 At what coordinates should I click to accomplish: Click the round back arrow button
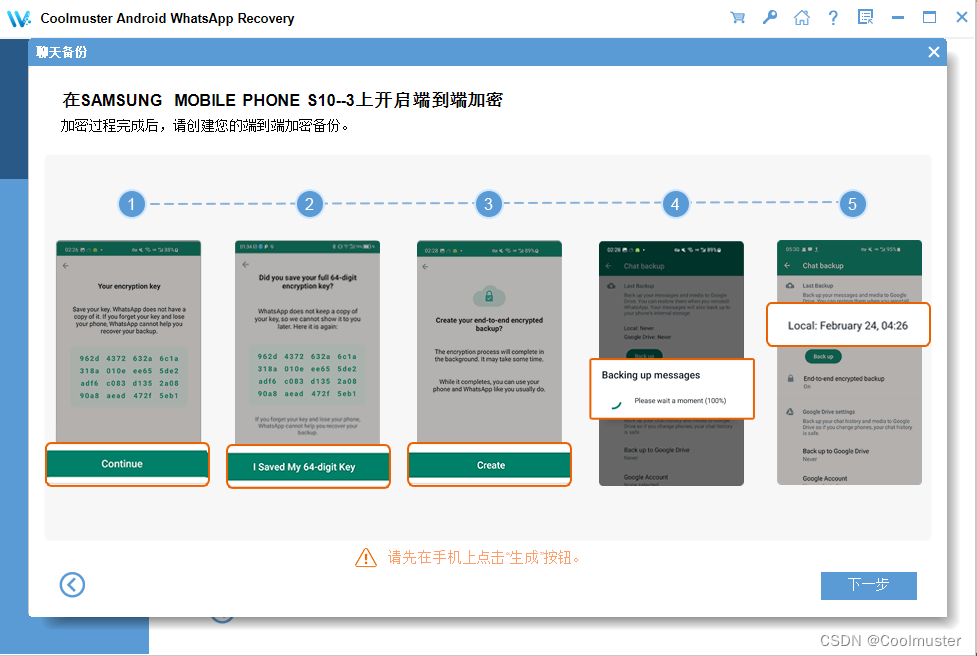coord(72,584)
